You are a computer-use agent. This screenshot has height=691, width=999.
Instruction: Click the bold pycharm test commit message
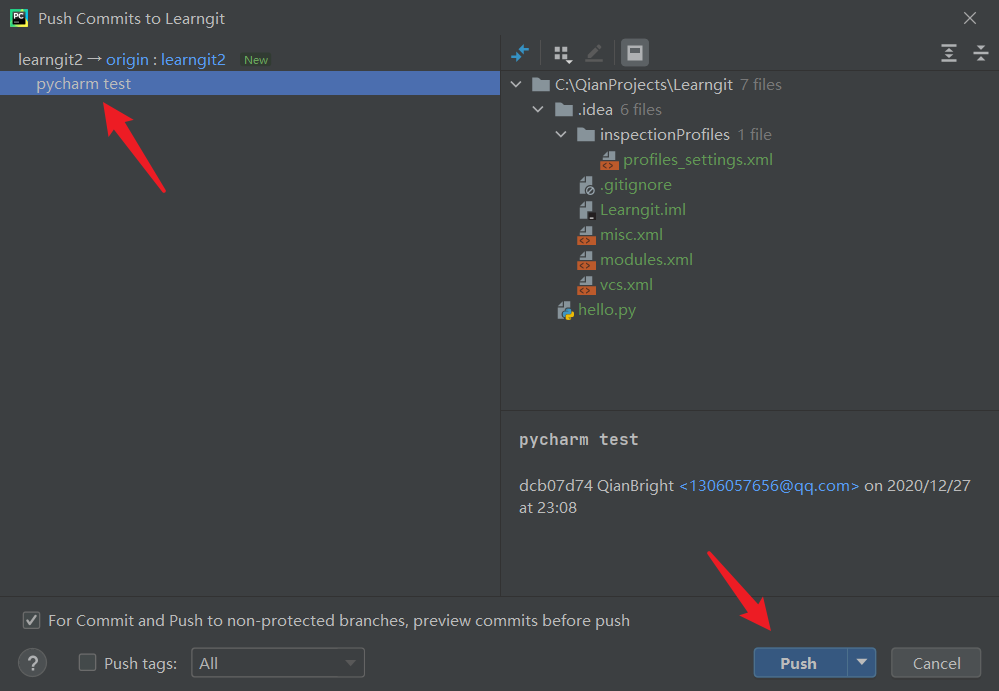coord(579,439)
